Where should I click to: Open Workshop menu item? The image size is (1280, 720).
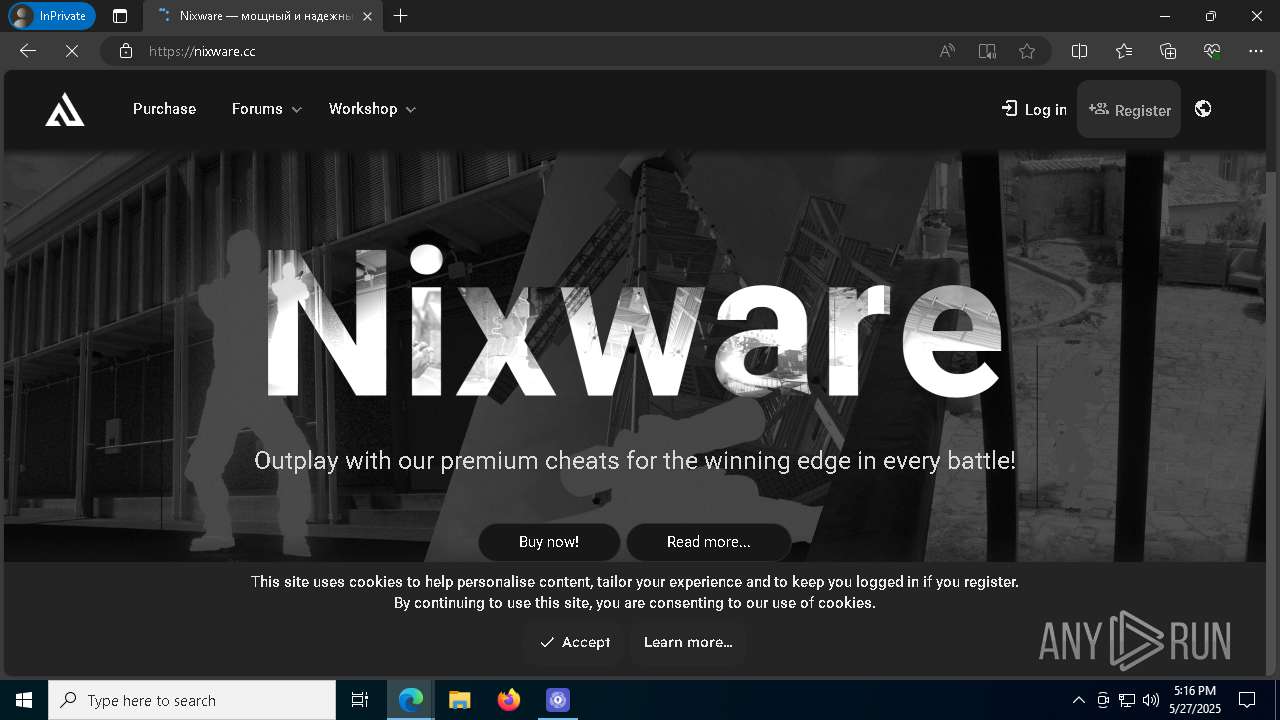coord(363,109)
